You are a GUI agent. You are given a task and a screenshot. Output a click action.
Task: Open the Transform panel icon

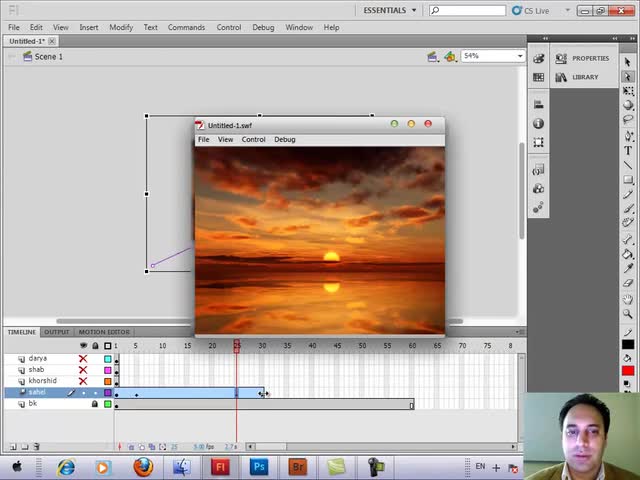(538, 142)
